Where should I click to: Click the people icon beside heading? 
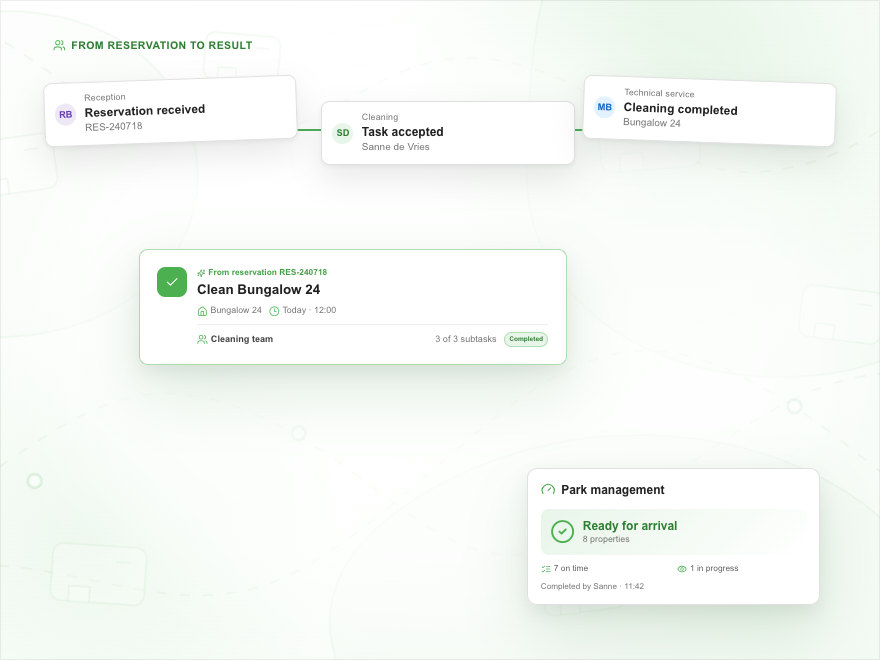[x=59, y=45]
